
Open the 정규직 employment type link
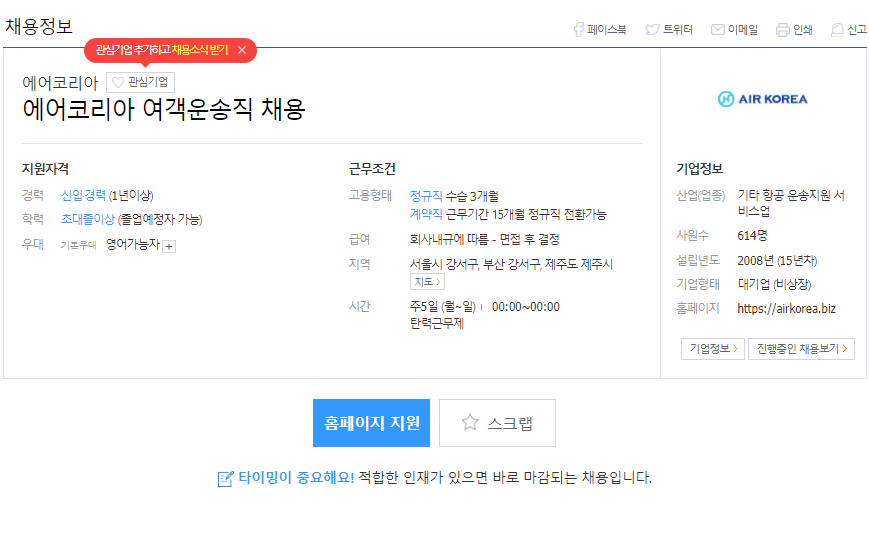(x=426, y=196)
